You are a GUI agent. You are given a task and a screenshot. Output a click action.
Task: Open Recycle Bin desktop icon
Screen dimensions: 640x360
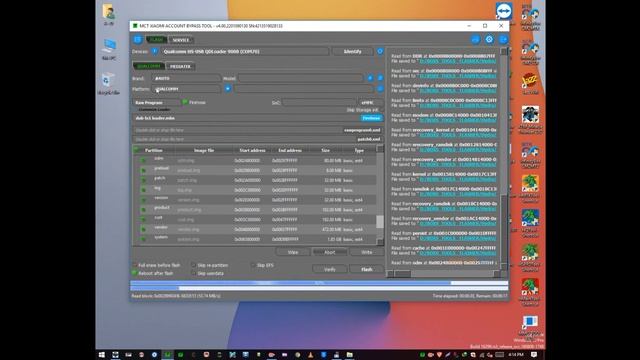109,84
